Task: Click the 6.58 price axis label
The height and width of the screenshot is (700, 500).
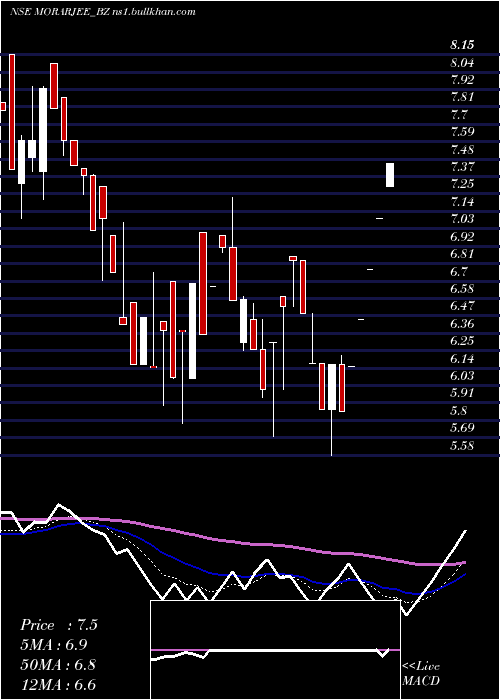Action: [462, 289]
